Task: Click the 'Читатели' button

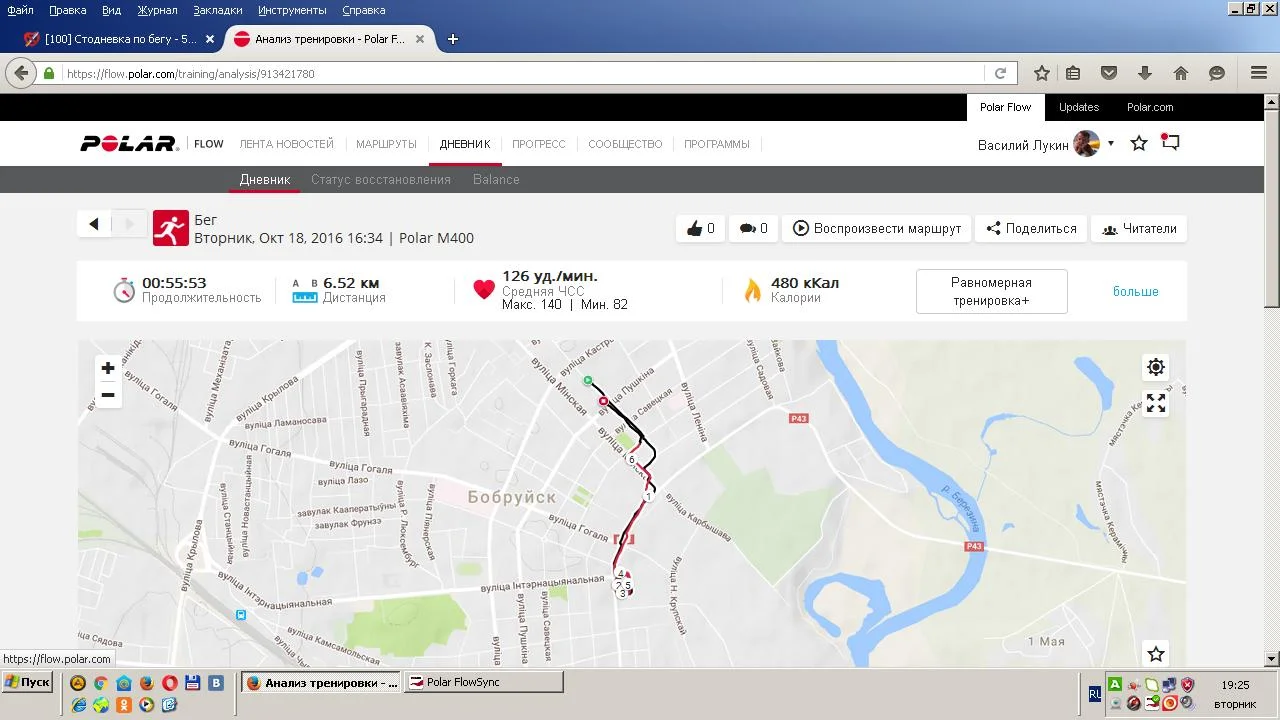Action: click(x=1139, y=228)
